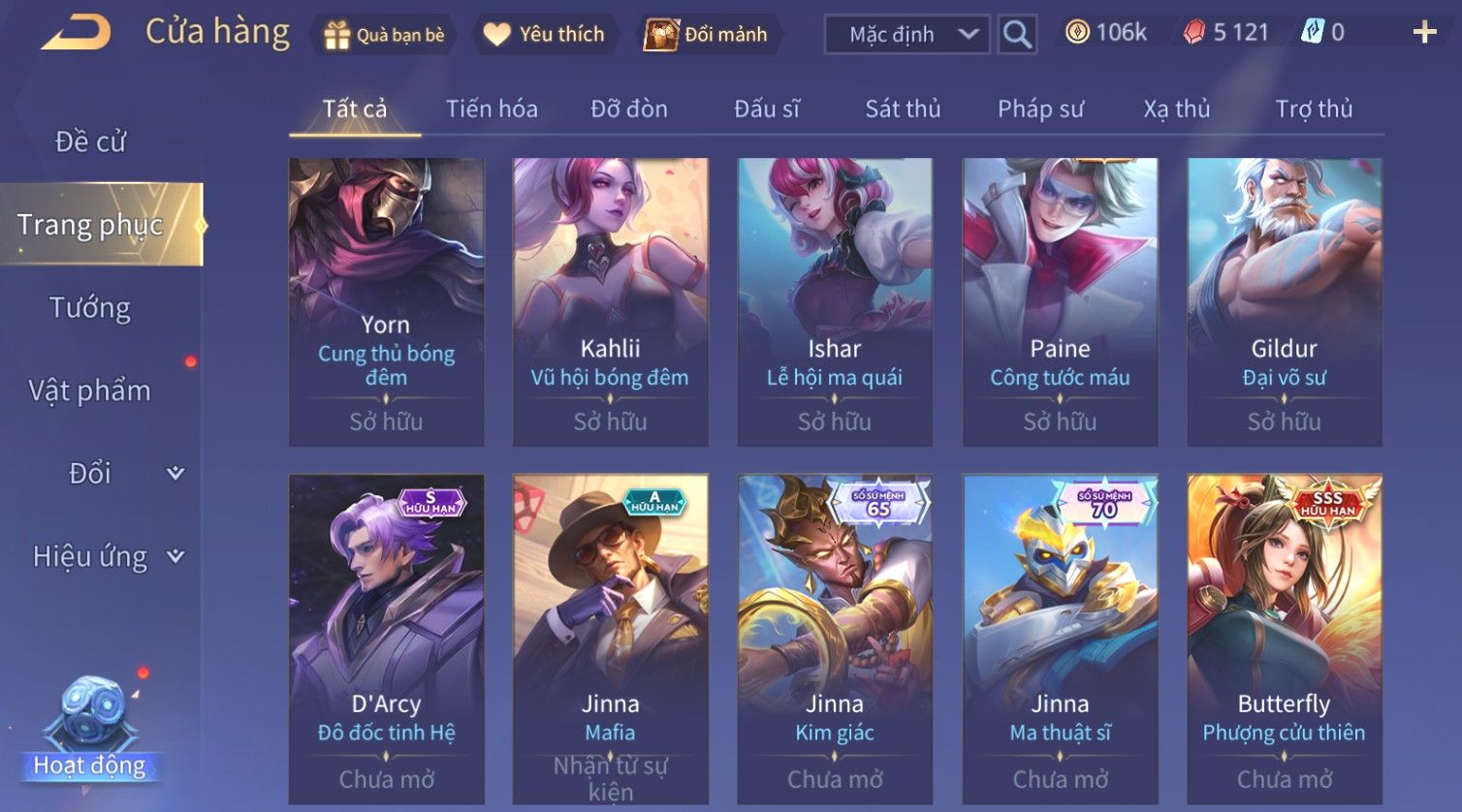
Task: Select the Jinna Mafia skin card
Action: point(611,640)
